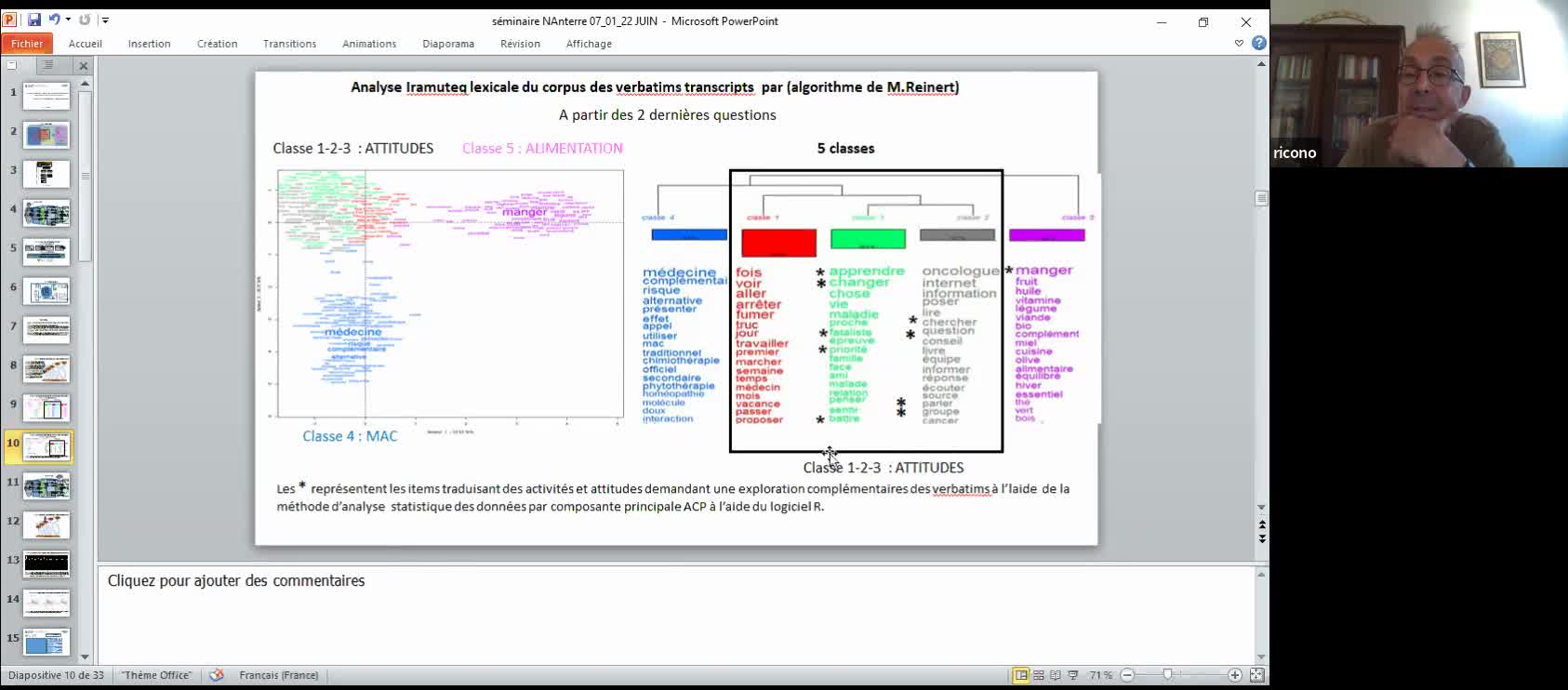1568x690 pixels.
Task: Switch to Reading view icon
Action: (x=1056, y=675)
